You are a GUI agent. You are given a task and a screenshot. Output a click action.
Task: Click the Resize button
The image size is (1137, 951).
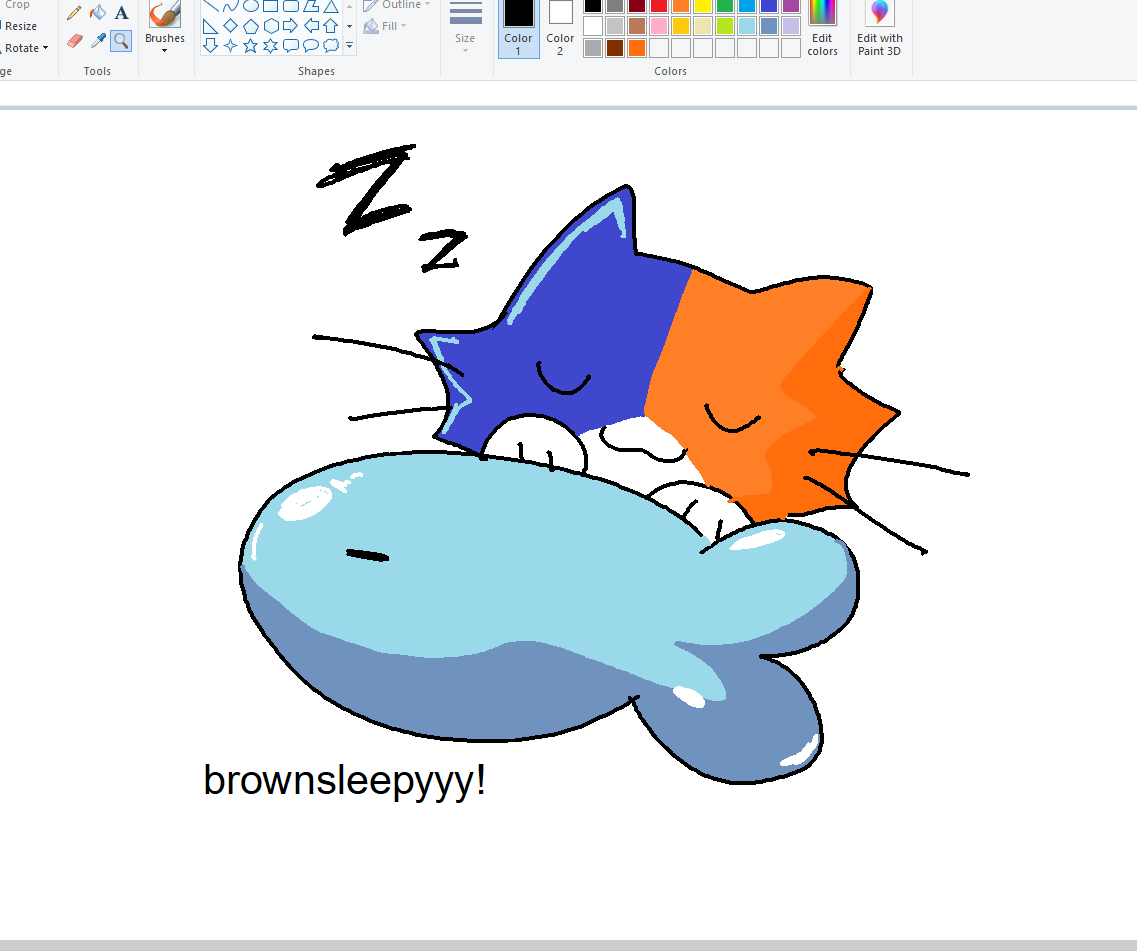[x=20, y=26]
